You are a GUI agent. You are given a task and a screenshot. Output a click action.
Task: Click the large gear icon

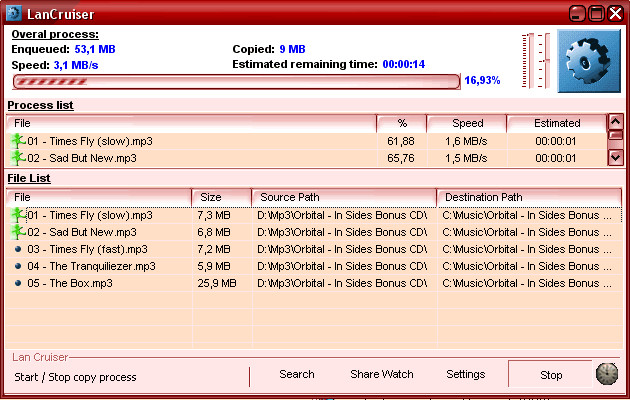click(589, 61)
